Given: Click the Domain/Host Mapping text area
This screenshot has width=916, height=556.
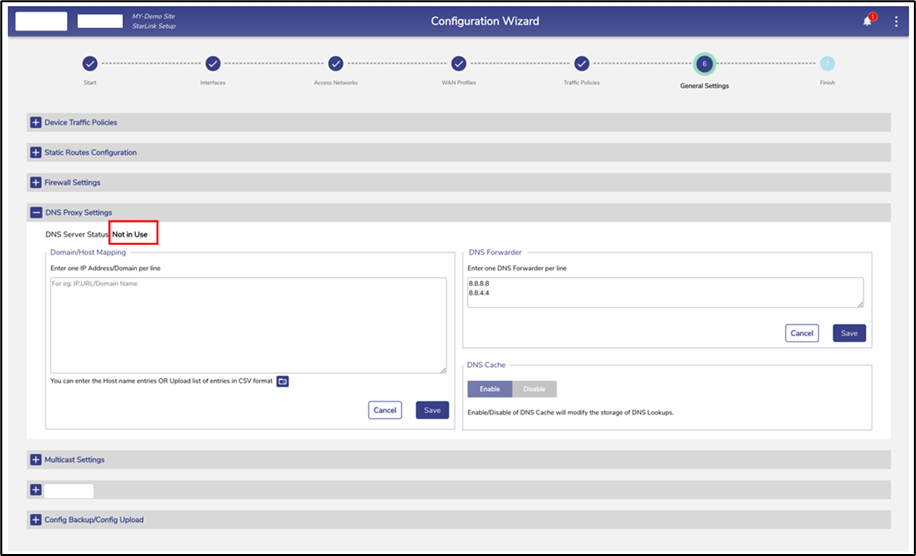Looking at the screenshot, I should pos(248,325).
